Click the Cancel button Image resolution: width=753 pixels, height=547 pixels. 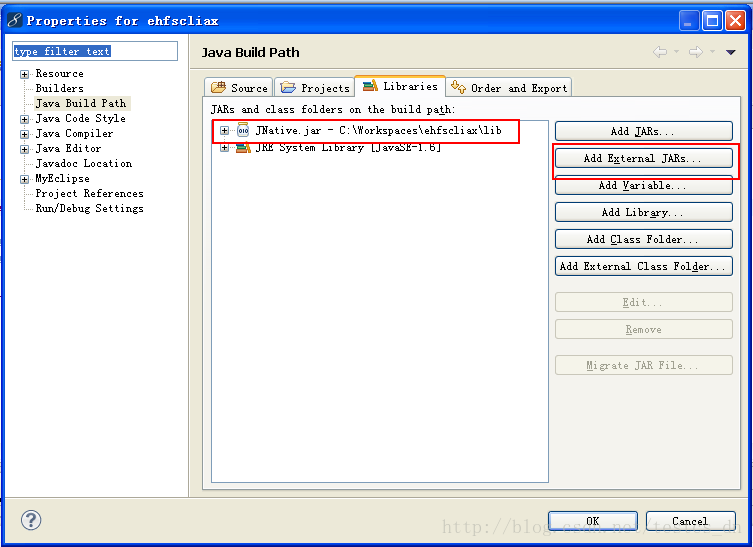[690, 521]
